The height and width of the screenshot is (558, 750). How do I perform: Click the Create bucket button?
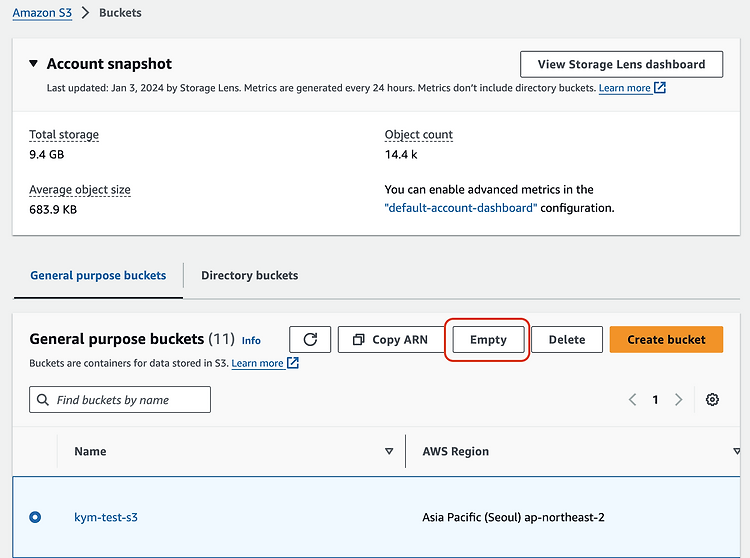(666, 339)
